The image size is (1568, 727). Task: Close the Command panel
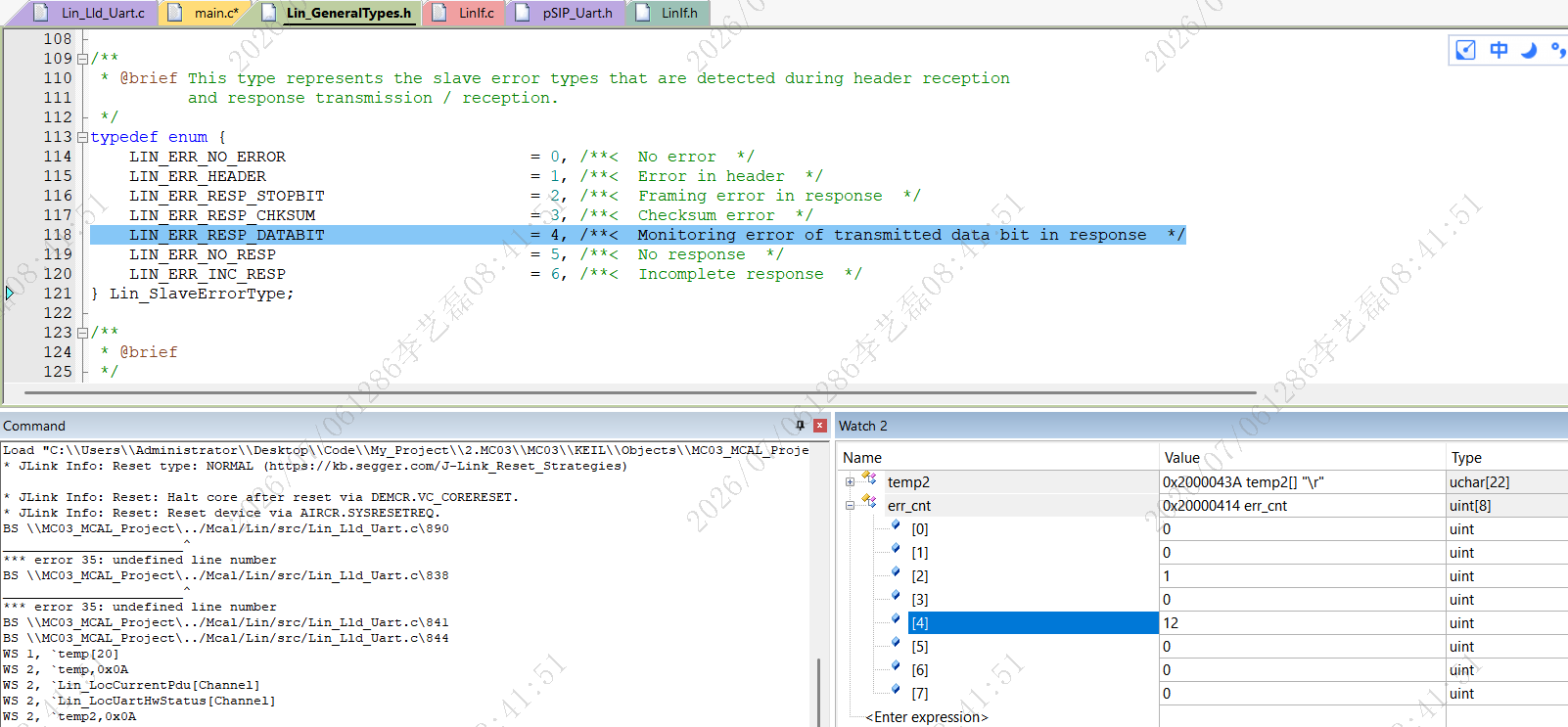[820, 426]
